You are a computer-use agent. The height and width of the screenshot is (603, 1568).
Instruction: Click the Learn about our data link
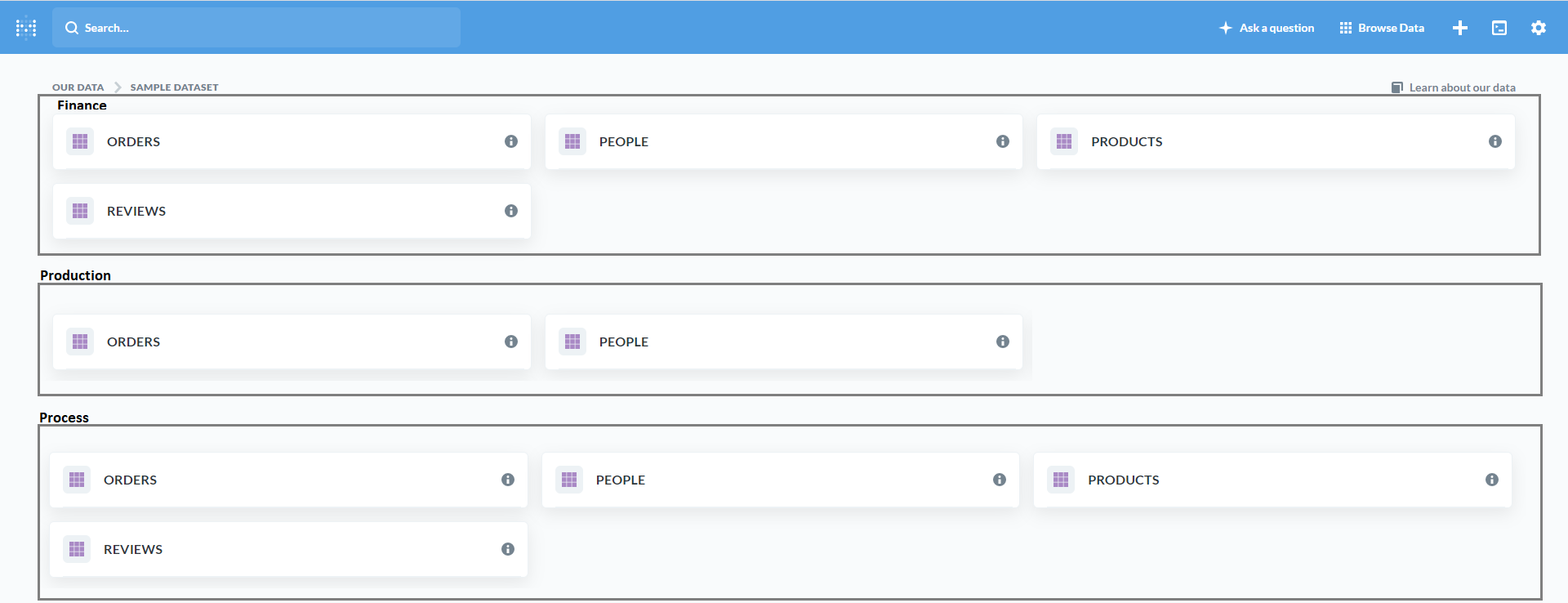point(1463,87)
